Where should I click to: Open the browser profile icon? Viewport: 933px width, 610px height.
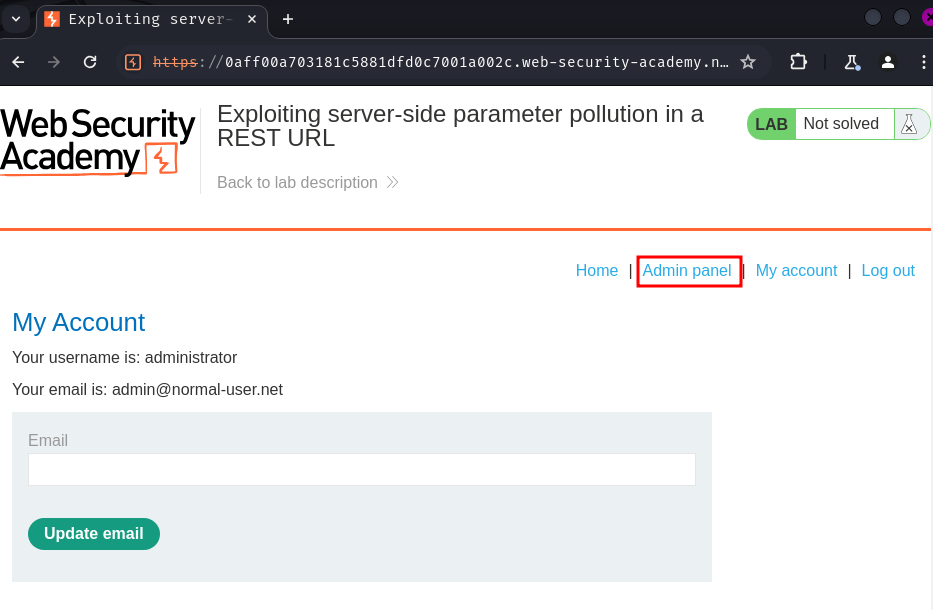(888, 62)
